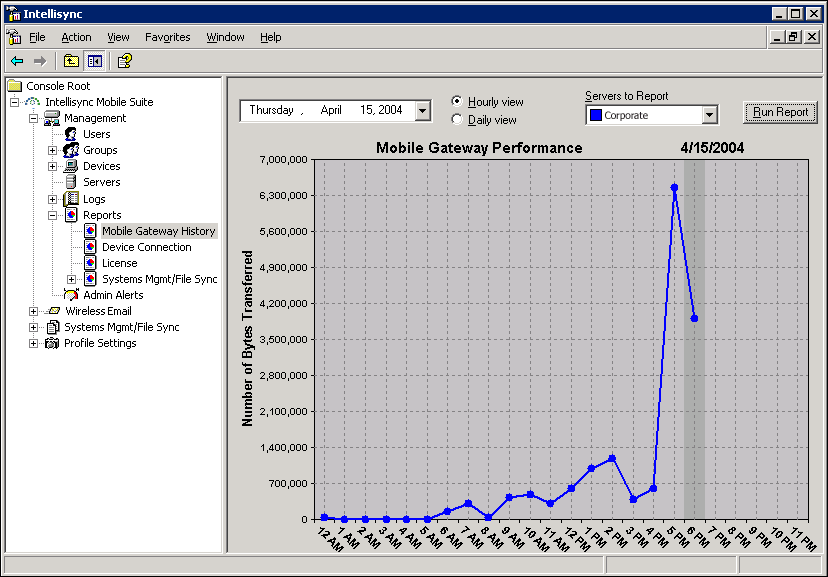Open the Help menu
828x577 pixels.
[270, 37]
